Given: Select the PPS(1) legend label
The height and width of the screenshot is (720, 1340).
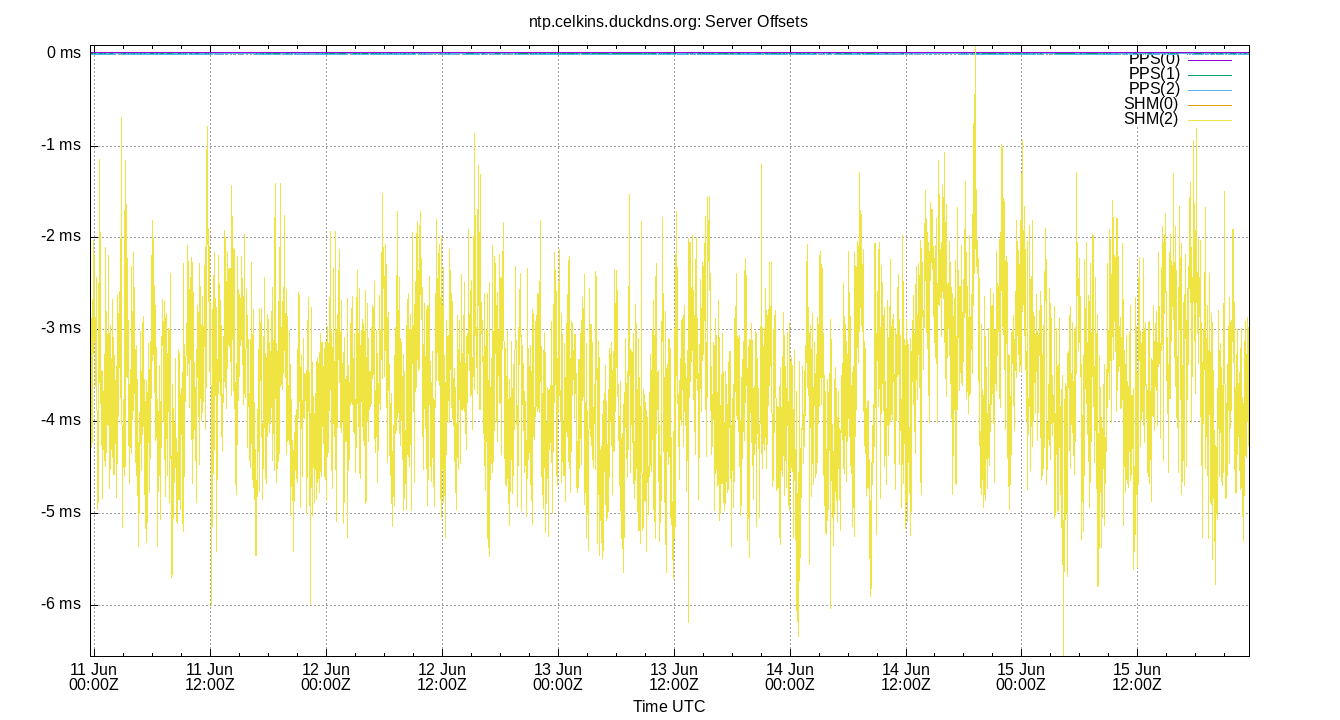Looking at the screenshot, I should coord(1154,74).
